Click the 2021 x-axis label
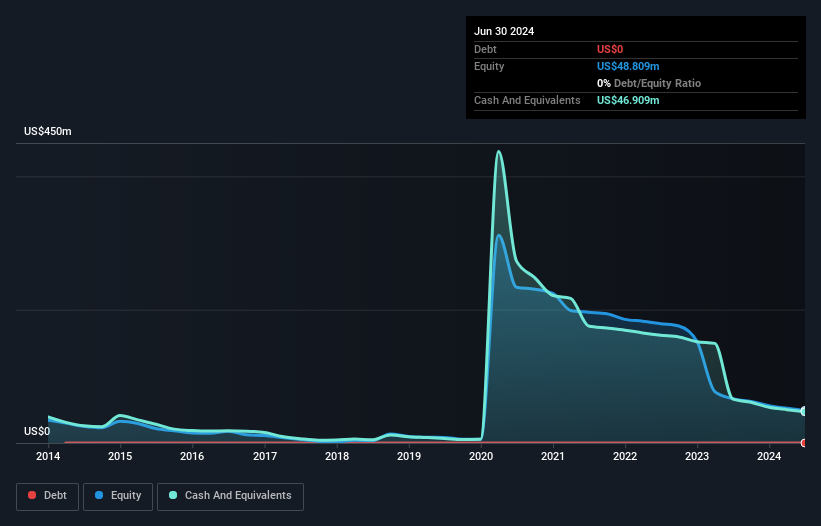This screenshot has height=526, width=821. pos(553,456)
